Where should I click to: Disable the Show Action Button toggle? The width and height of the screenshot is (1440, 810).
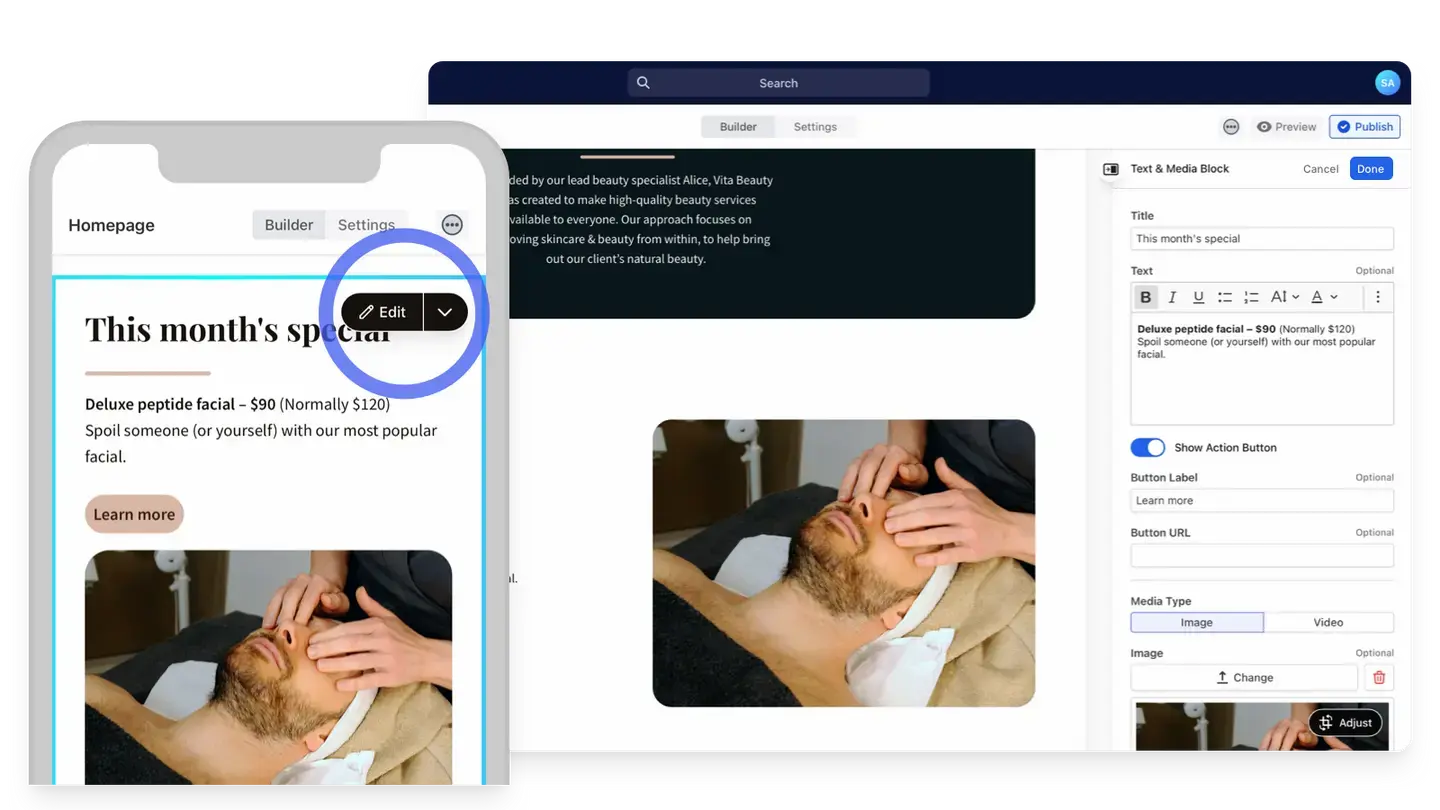tap(1147, 447)
